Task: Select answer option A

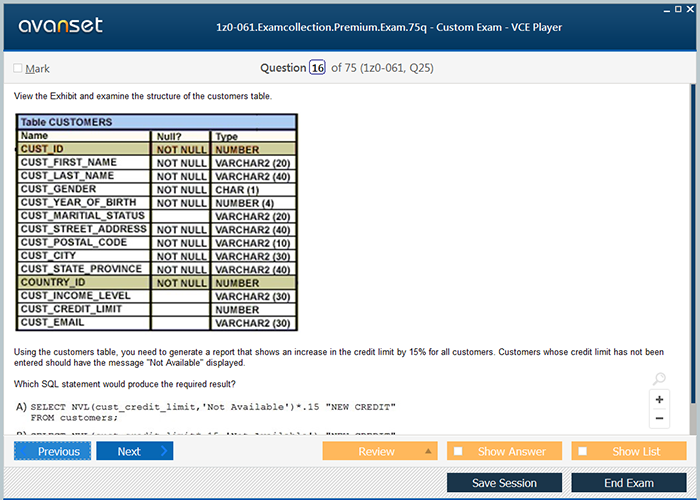Action: tap(21, 407)
